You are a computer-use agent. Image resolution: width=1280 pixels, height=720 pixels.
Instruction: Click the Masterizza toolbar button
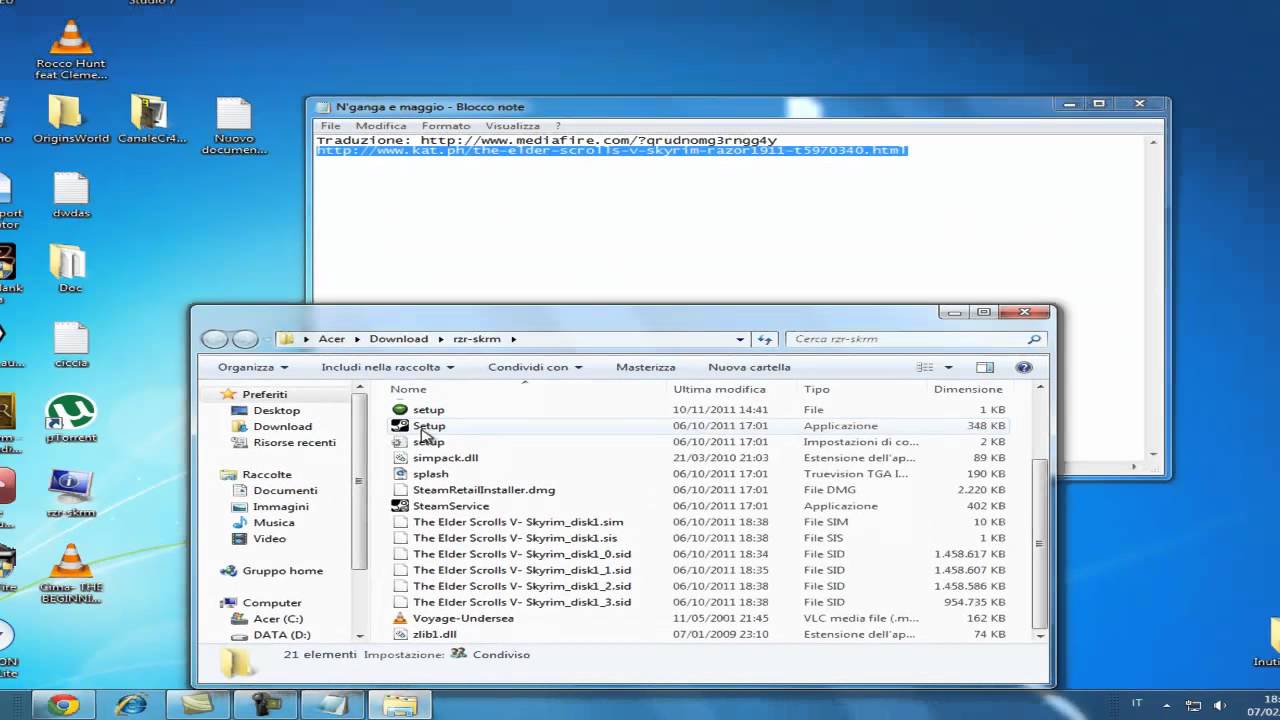click(645, 367)
